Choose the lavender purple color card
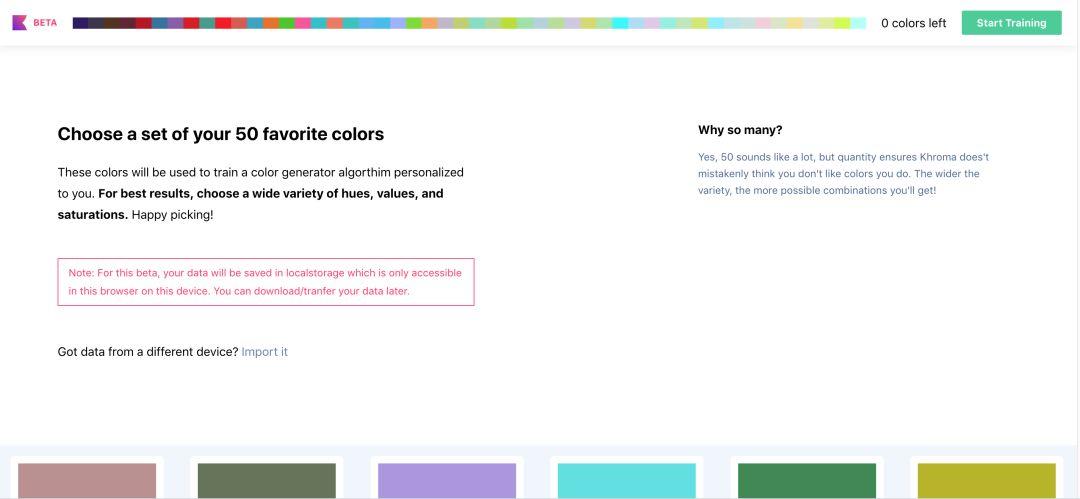 [x=447, y=480]
